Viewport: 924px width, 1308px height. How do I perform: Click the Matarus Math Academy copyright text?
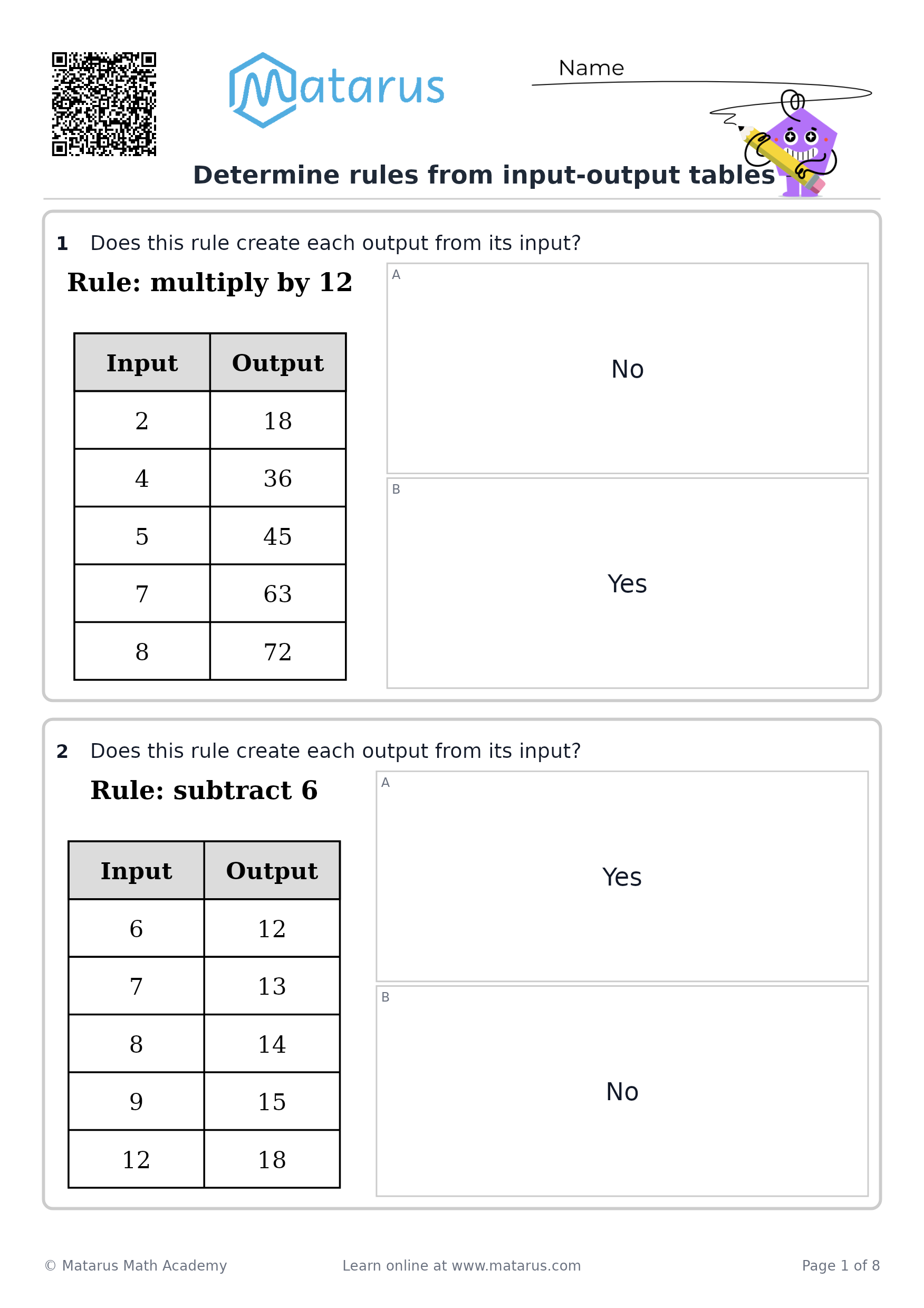pos(136,1265)
